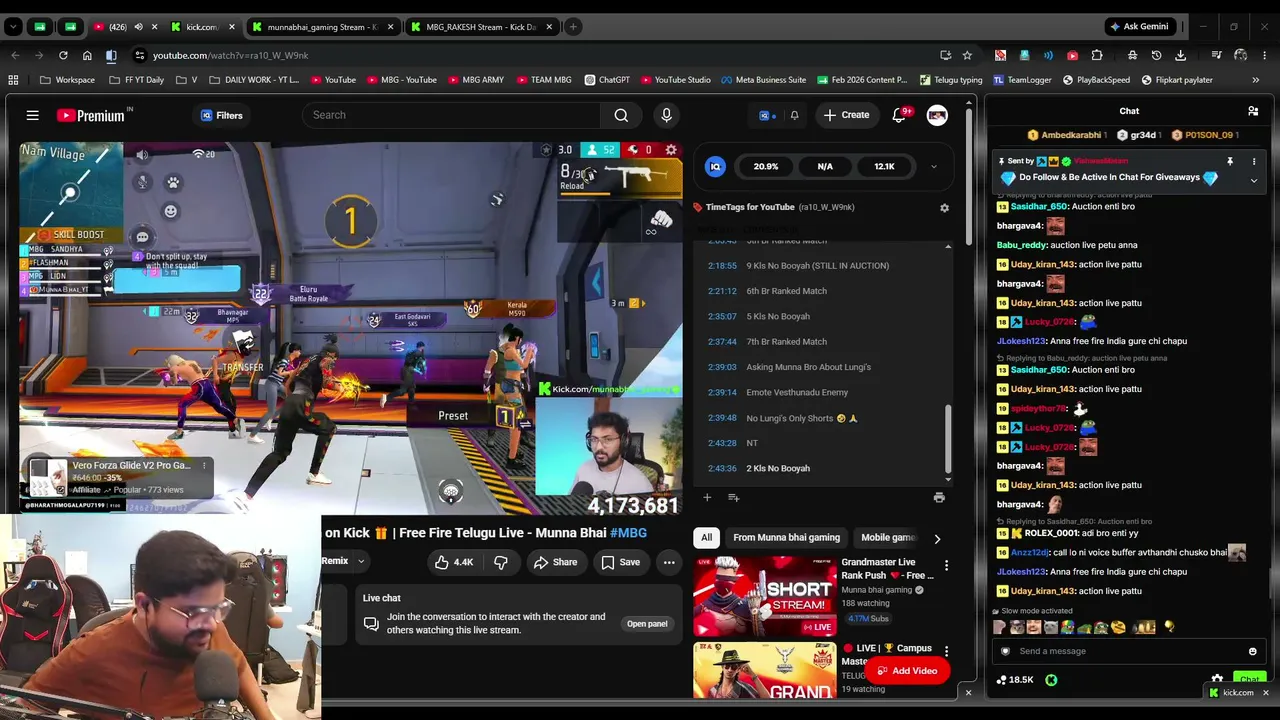Open the YouTube guide hamburger menu
1280x720 pixels.
point(33,115)
